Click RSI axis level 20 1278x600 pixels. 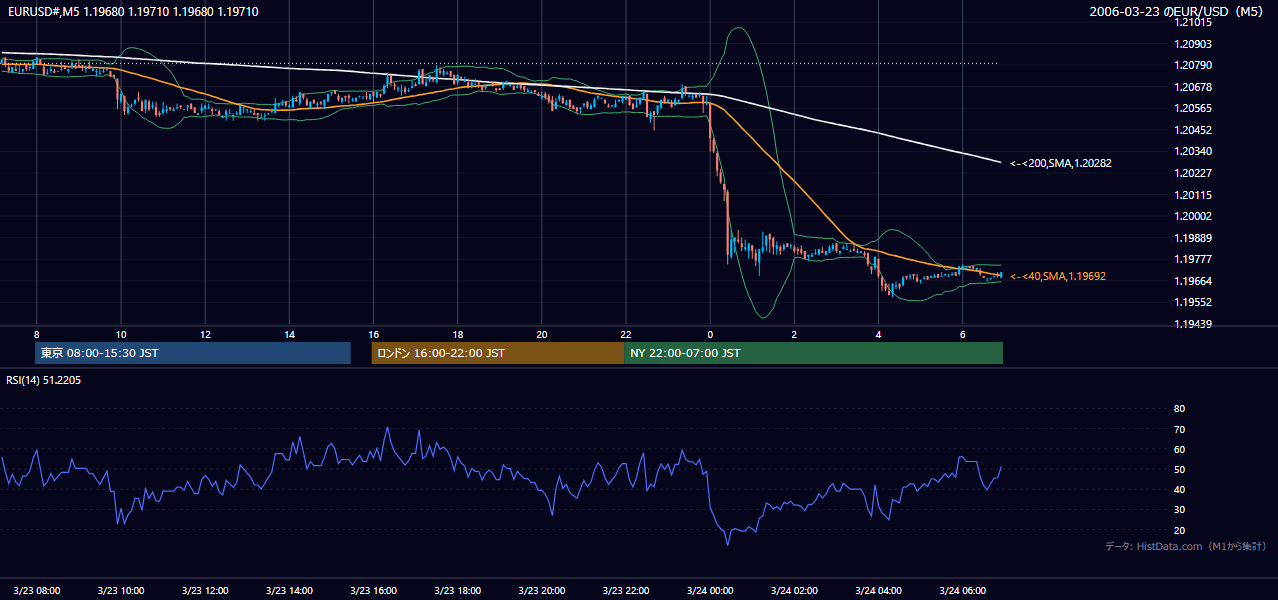[1179, 530]
